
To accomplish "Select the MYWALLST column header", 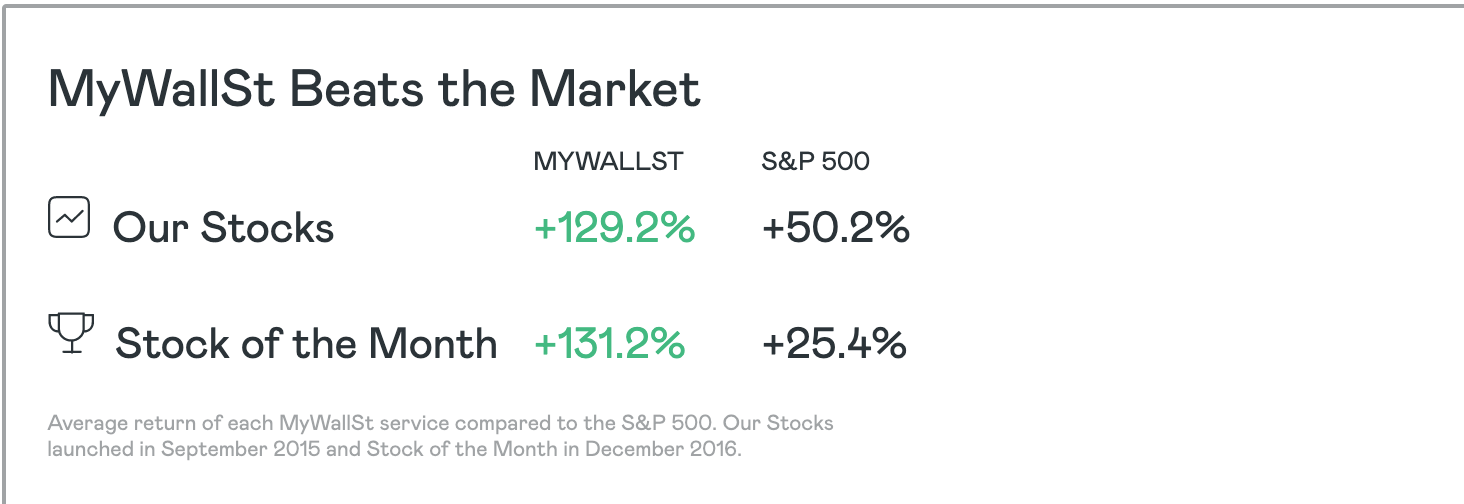I will [608, 161].
